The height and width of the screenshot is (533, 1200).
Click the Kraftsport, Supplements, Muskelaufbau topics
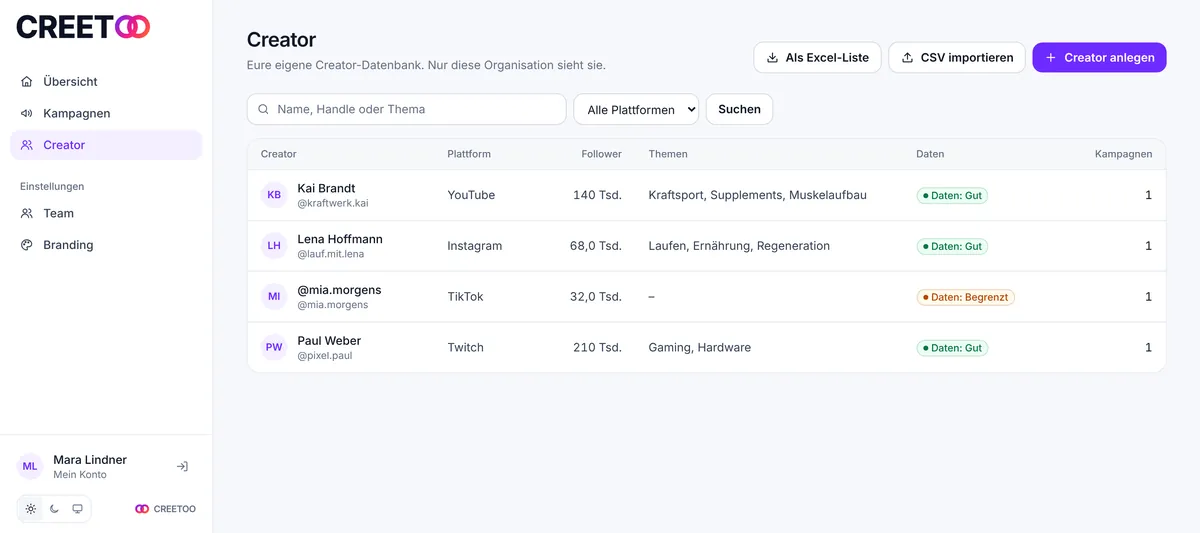[757, 195]
